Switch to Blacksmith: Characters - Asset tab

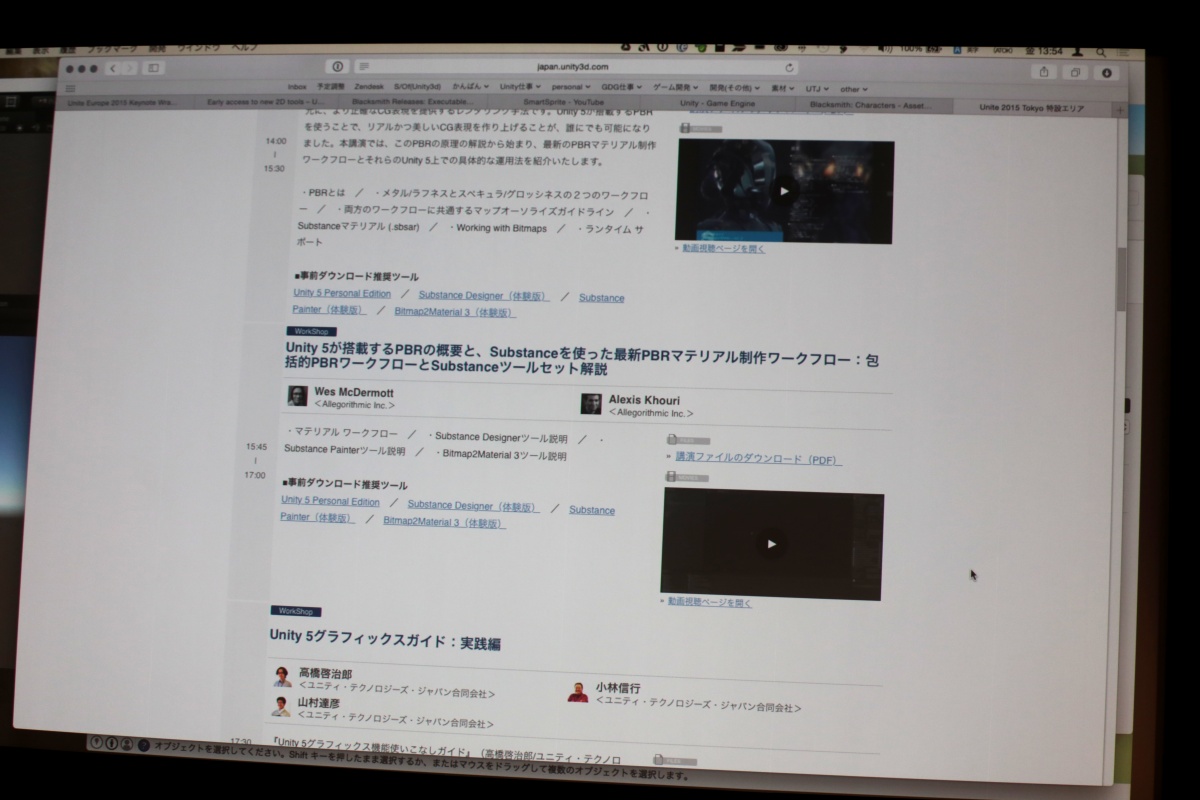click(872, 104)
